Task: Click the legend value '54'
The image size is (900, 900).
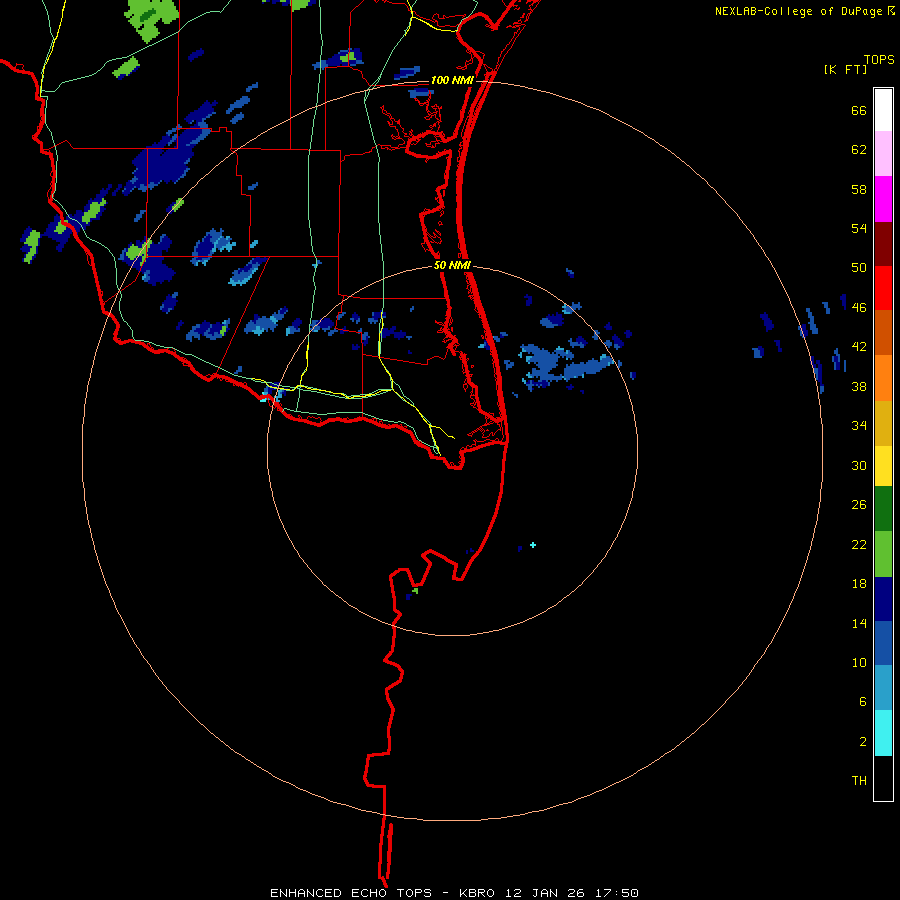Action: tap(859, 228)
